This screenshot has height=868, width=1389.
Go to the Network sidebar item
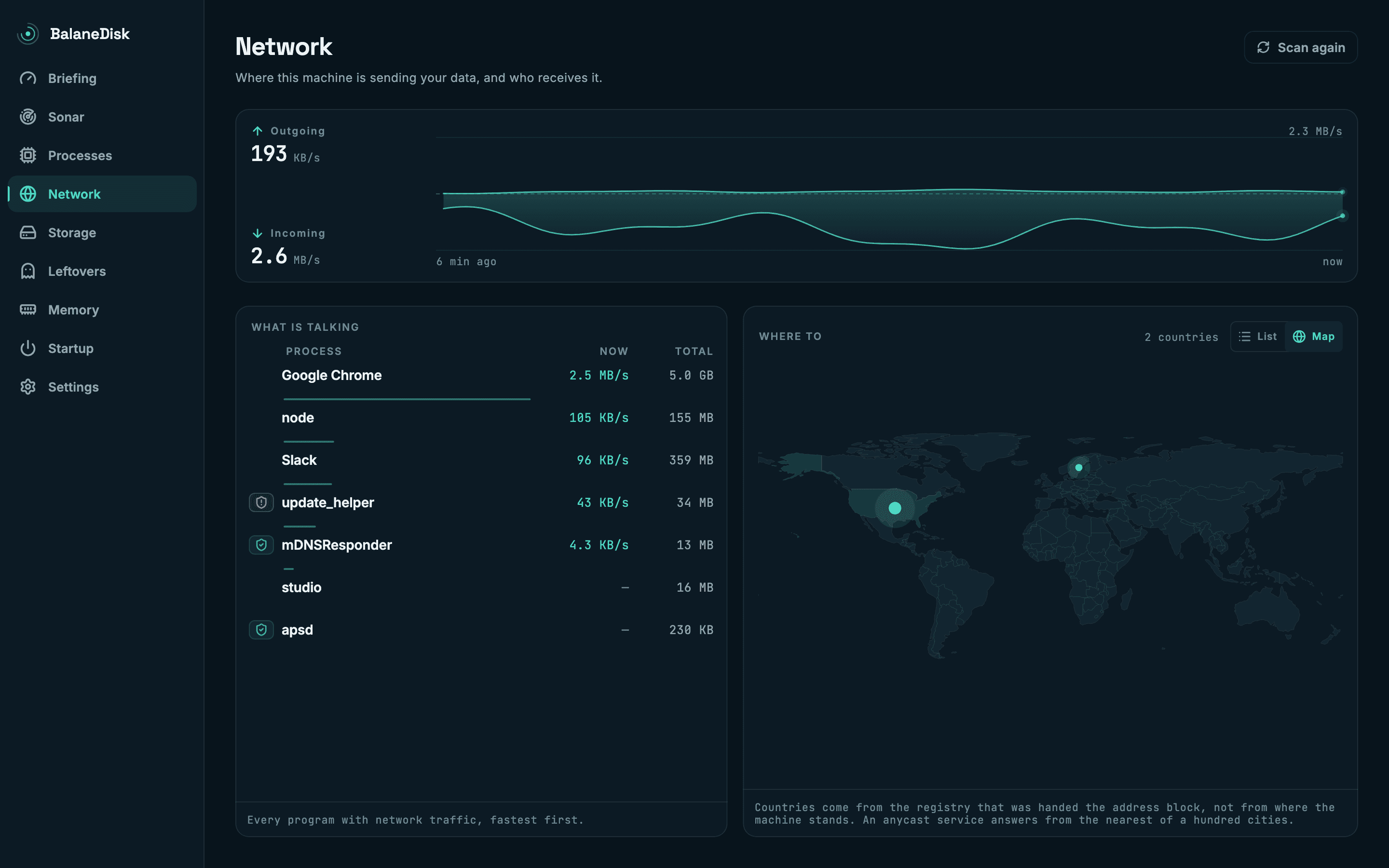pyautogui.click(x=102, y=194)
